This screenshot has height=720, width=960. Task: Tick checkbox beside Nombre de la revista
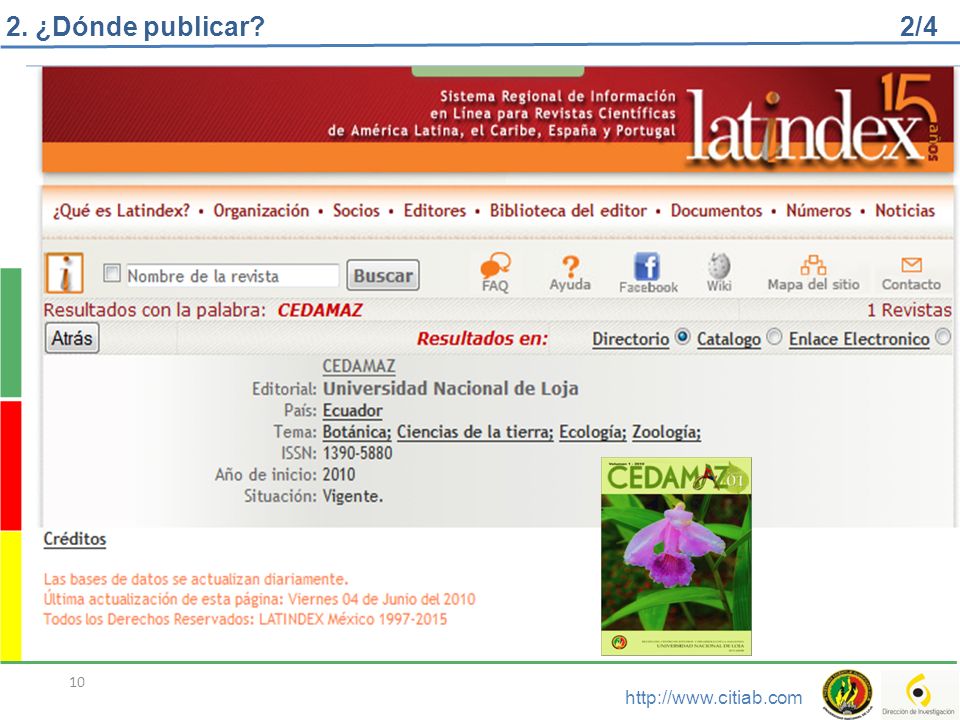112,272
